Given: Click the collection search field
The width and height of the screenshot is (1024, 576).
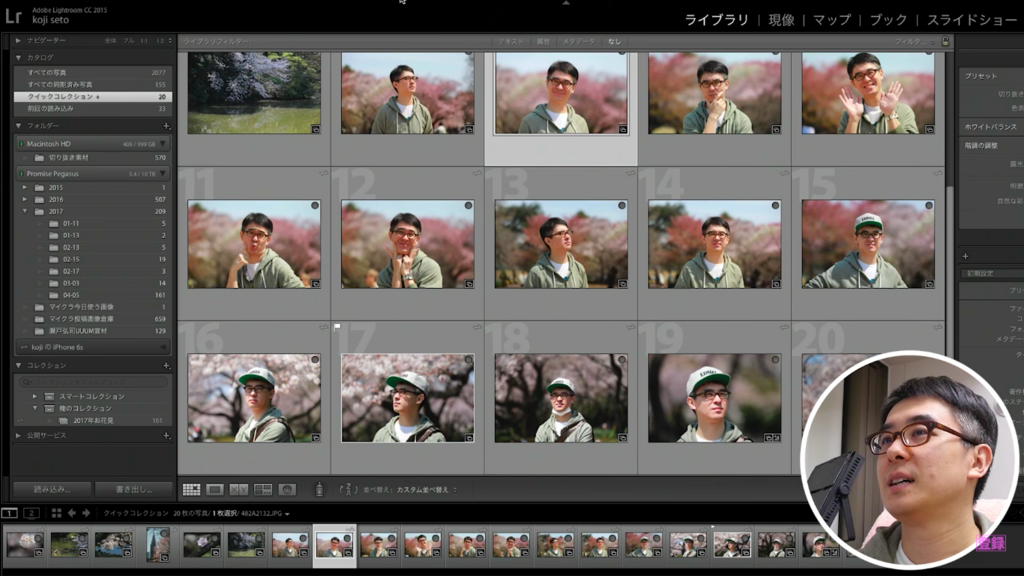Looking at the screenshot, I should (x=93, y=382).
